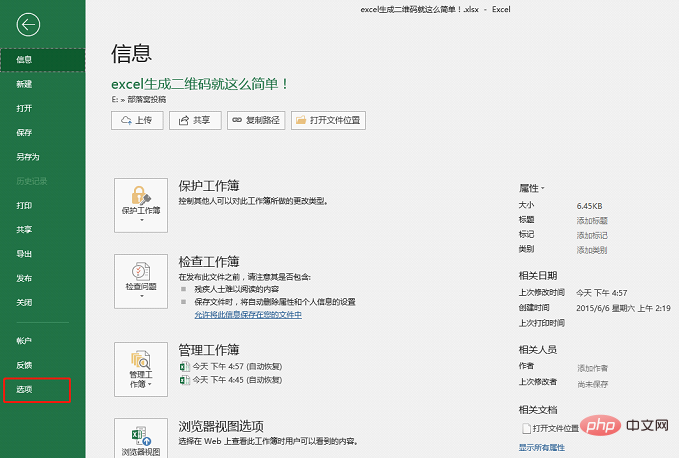This screenshot has height=458, width=679.
Task: Click the Copy Path (复制路径) button
Action: (x=257, y=120)
